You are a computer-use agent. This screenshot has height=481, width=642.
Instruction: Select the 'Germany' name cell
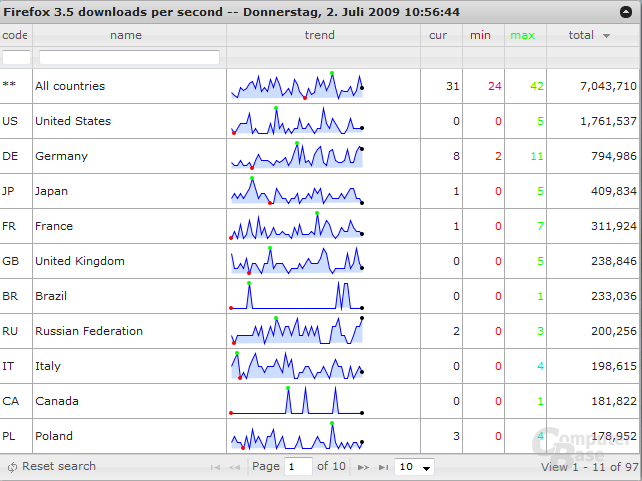(129, 156)
